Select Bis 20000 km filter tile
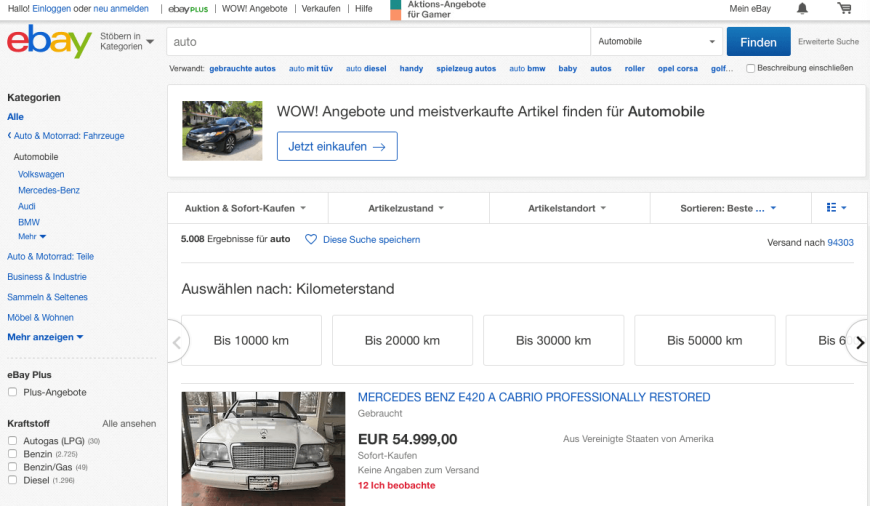Image resolution: width=870 pixels, height=506 pixels. pyautogui.click(x=402, y=341)
